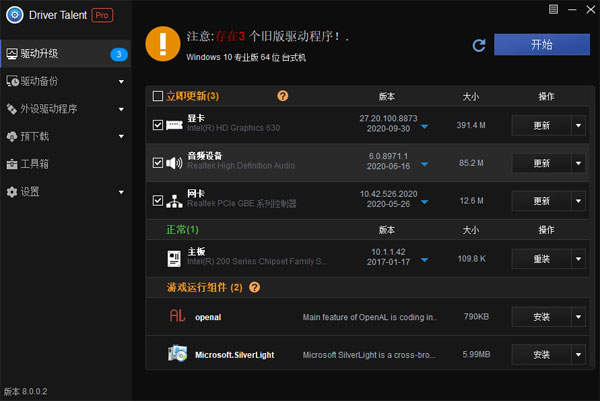Click the motherboard icon for 主板

[174, 259]
